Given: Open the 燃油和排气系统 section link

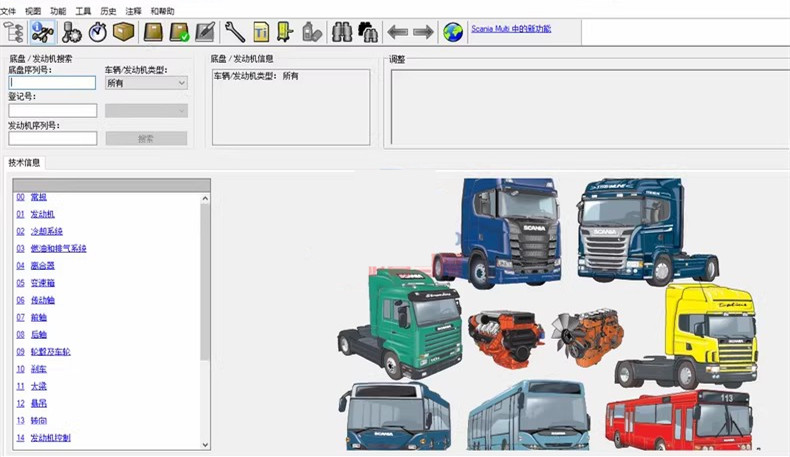Looking at the screenshot, I should 58,248.
